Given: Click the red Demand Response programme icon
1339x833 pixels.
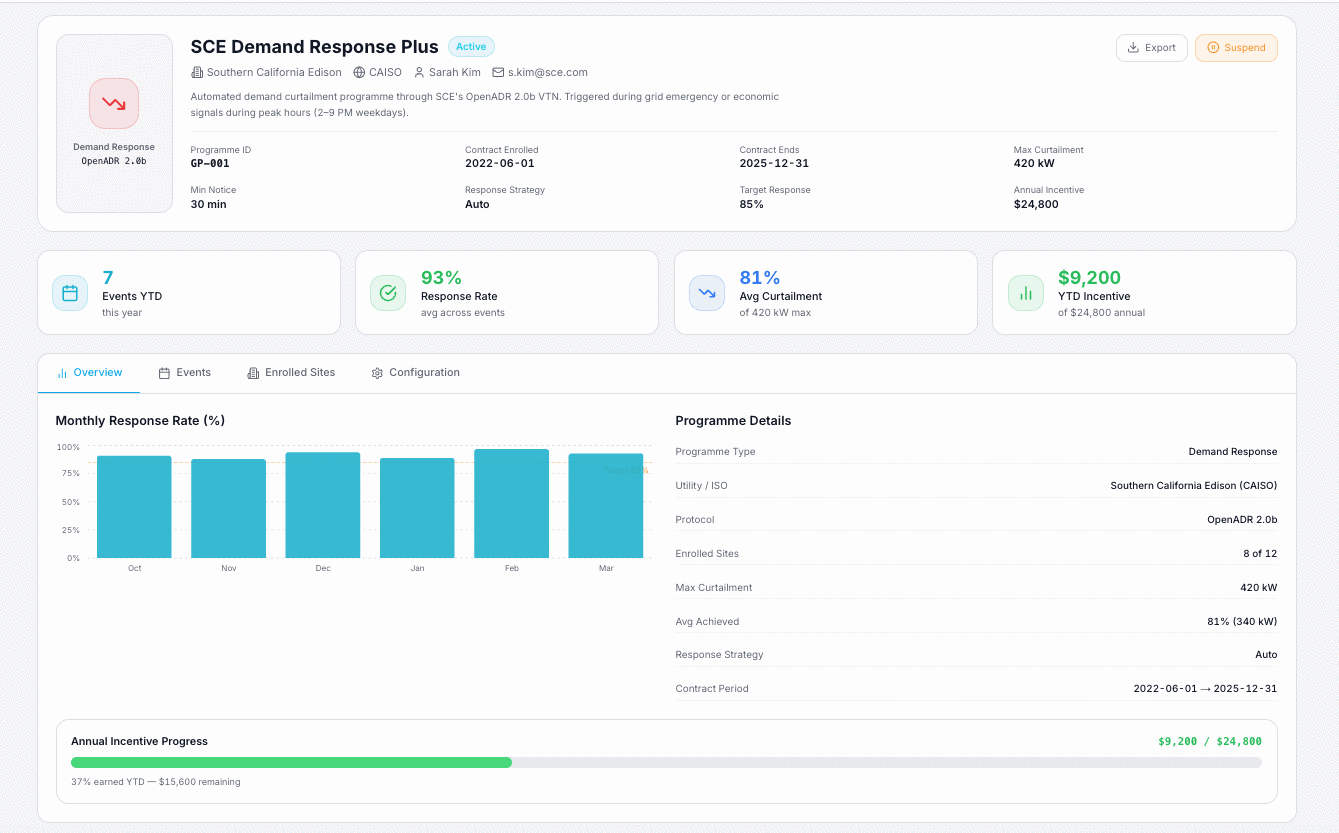Looking at the screenshot, I should pyautogui.click(x=114, y=103).
